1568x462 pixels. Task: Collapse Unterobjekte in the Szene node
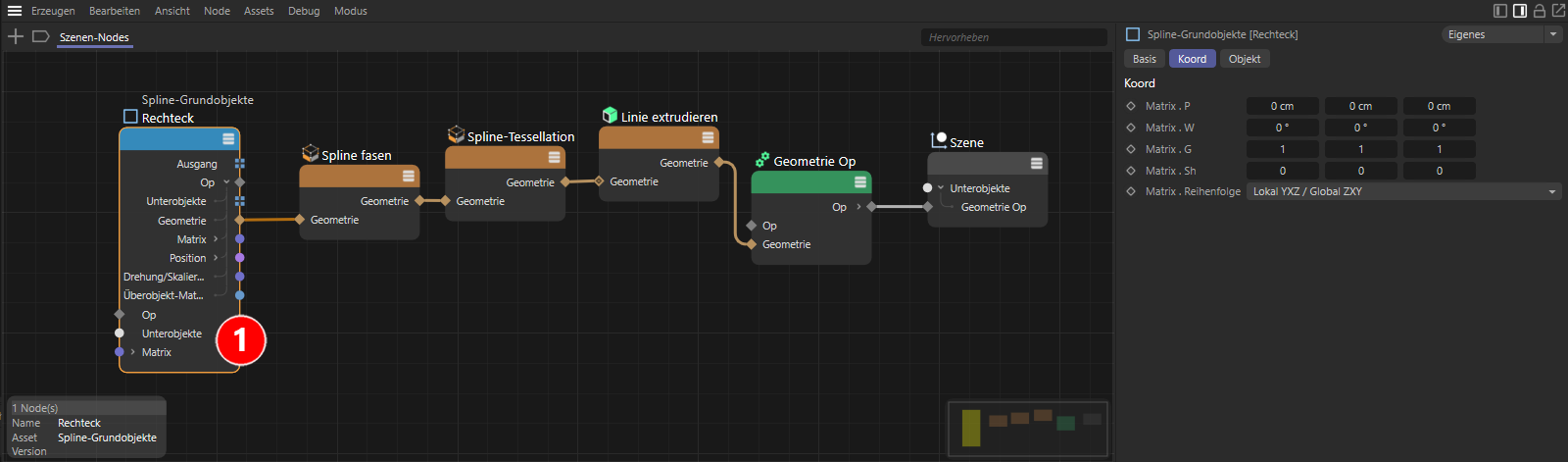941,188
